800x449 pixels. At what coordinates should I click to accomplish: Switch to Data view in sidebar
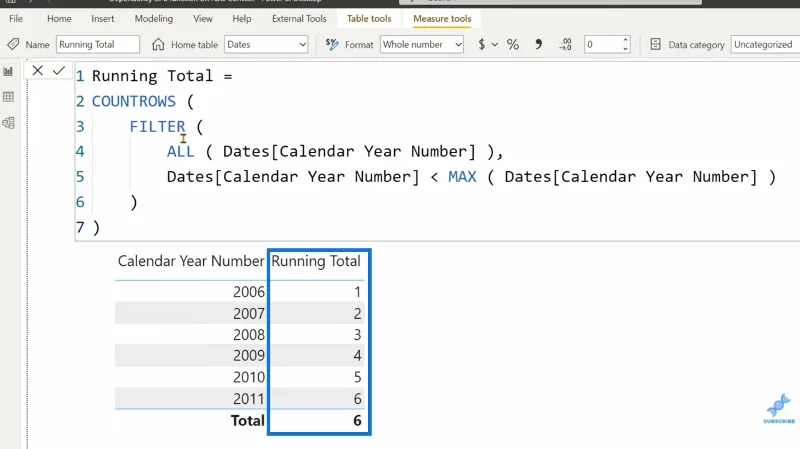8,97
